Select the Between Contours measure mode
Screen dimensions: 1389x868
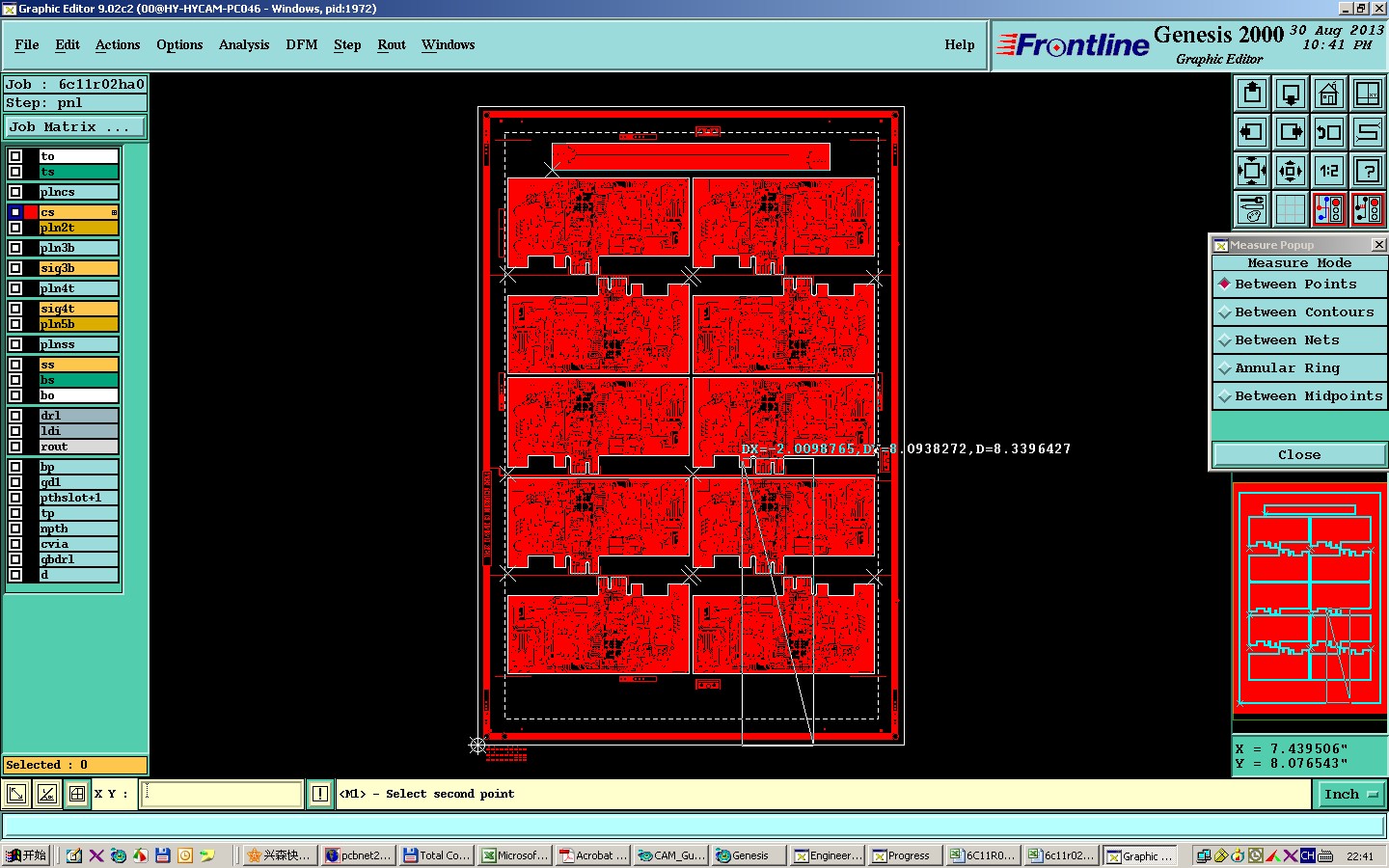click(x=1299, y=312)
